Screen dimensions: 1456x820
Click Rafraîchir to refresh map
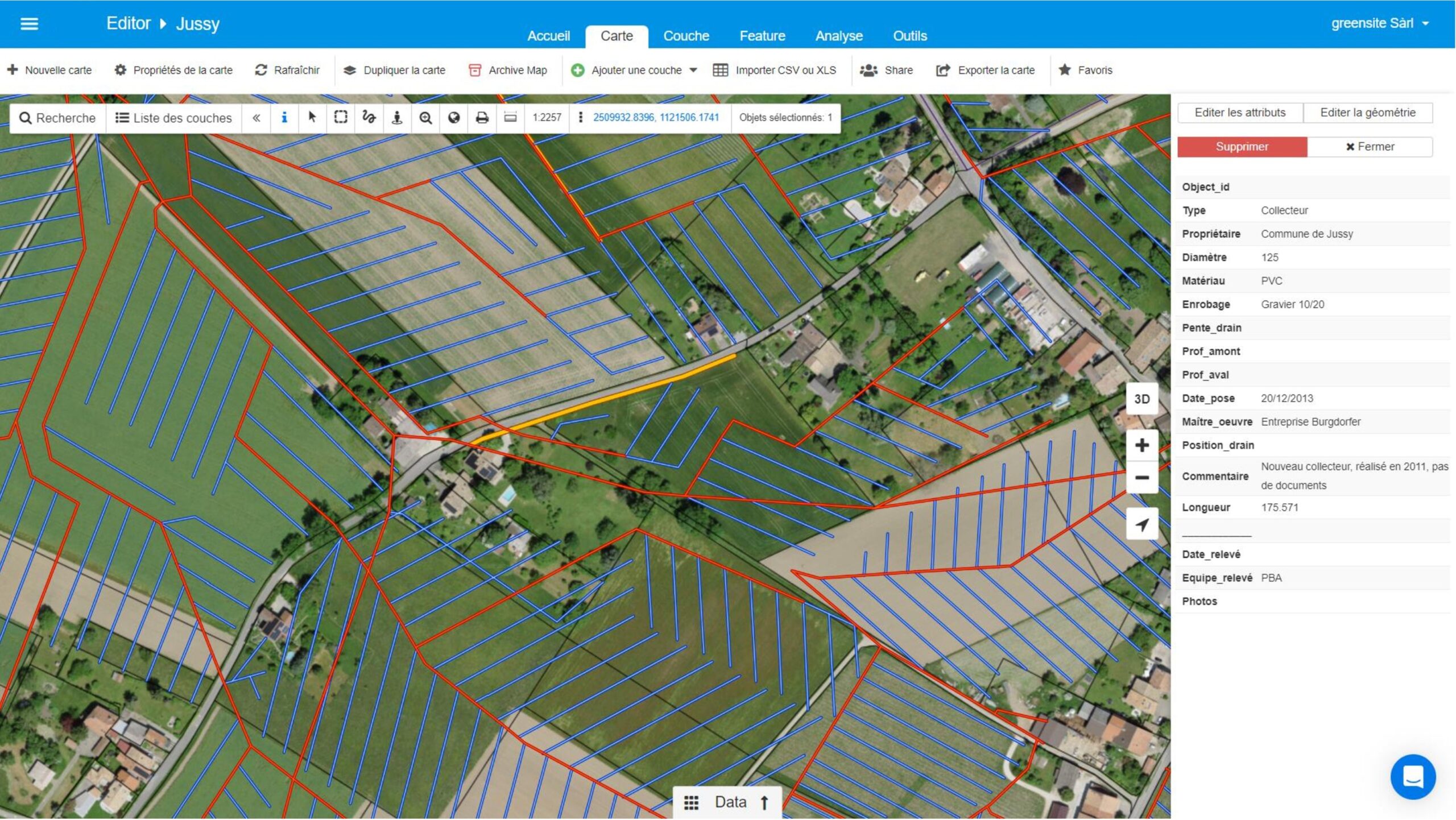click(x=288, y=70)
